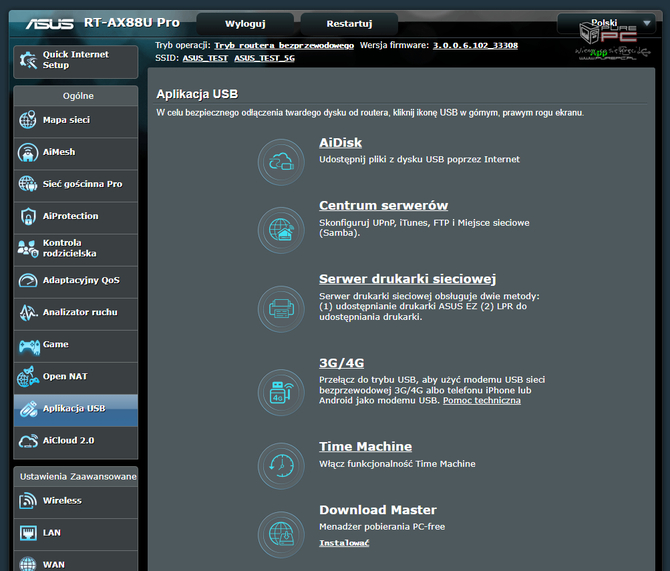Screen dimensions: 670x571
Task: Click the Open NAT menu label
Action: click(65, 377)
